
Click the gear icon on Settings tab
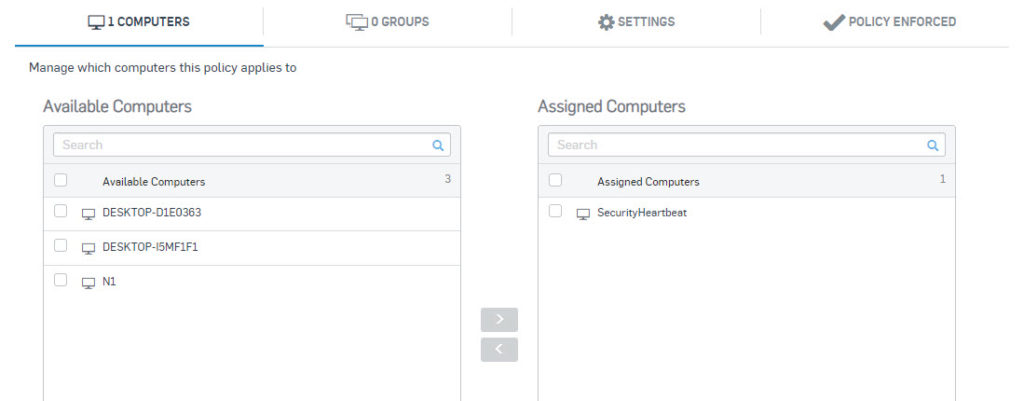tap(606, 22)
